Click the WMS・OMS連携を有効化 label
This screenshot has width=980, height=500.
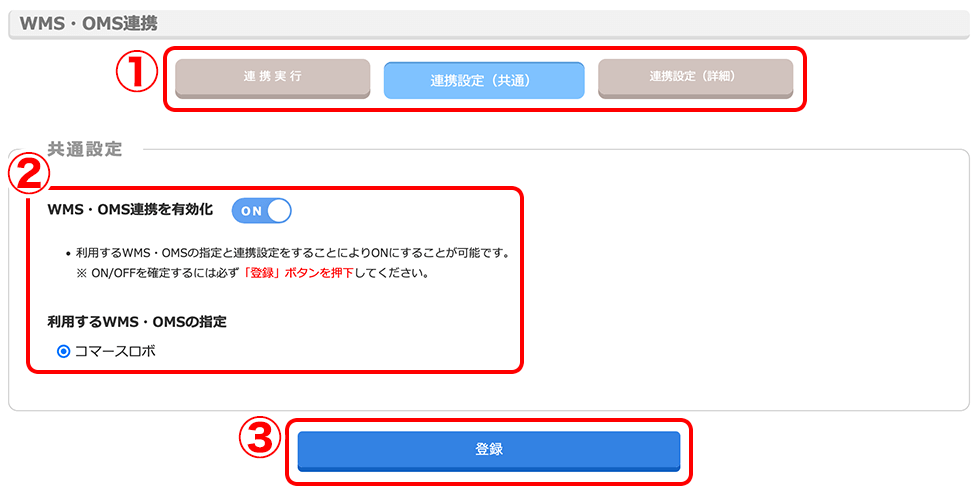pyautogui.click(x=130, y=210)
